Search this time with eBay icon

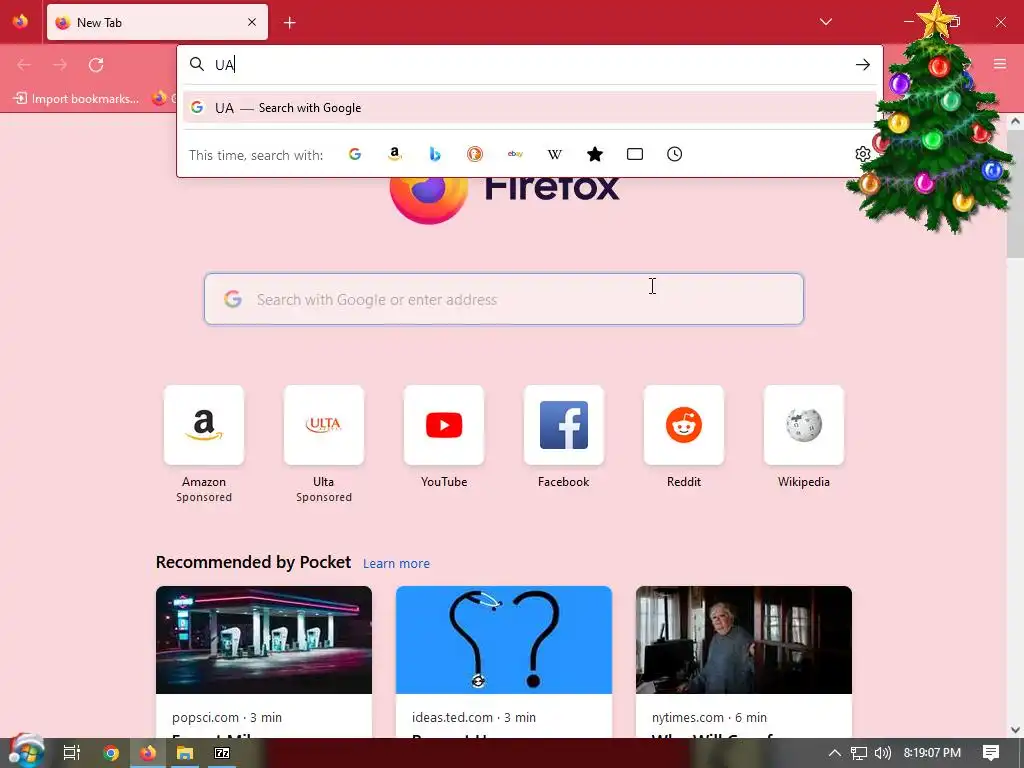click(x=515, y=154)
